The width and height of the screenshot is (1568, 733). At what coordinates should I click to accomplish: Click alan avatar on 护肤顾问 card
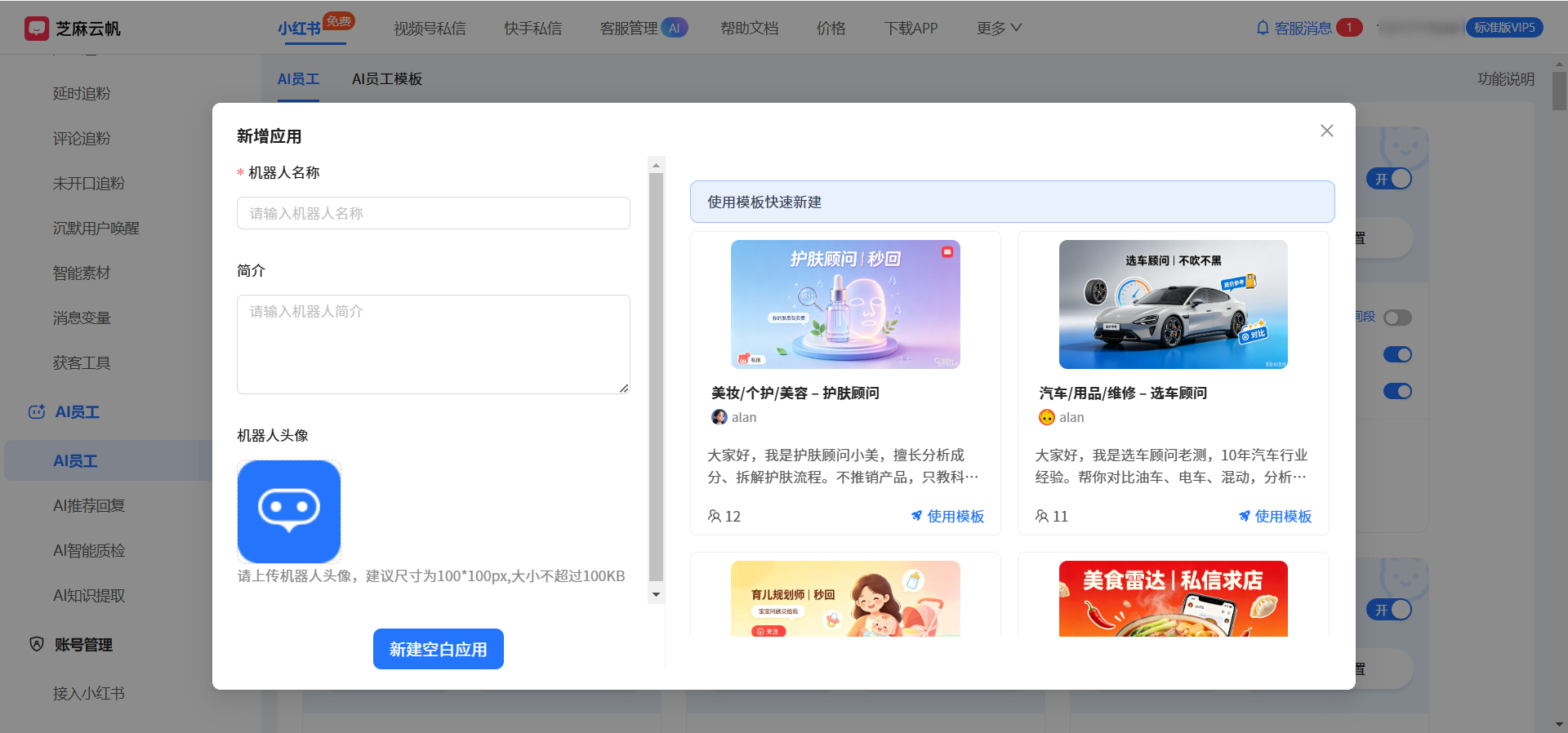(x=719, y=417)
